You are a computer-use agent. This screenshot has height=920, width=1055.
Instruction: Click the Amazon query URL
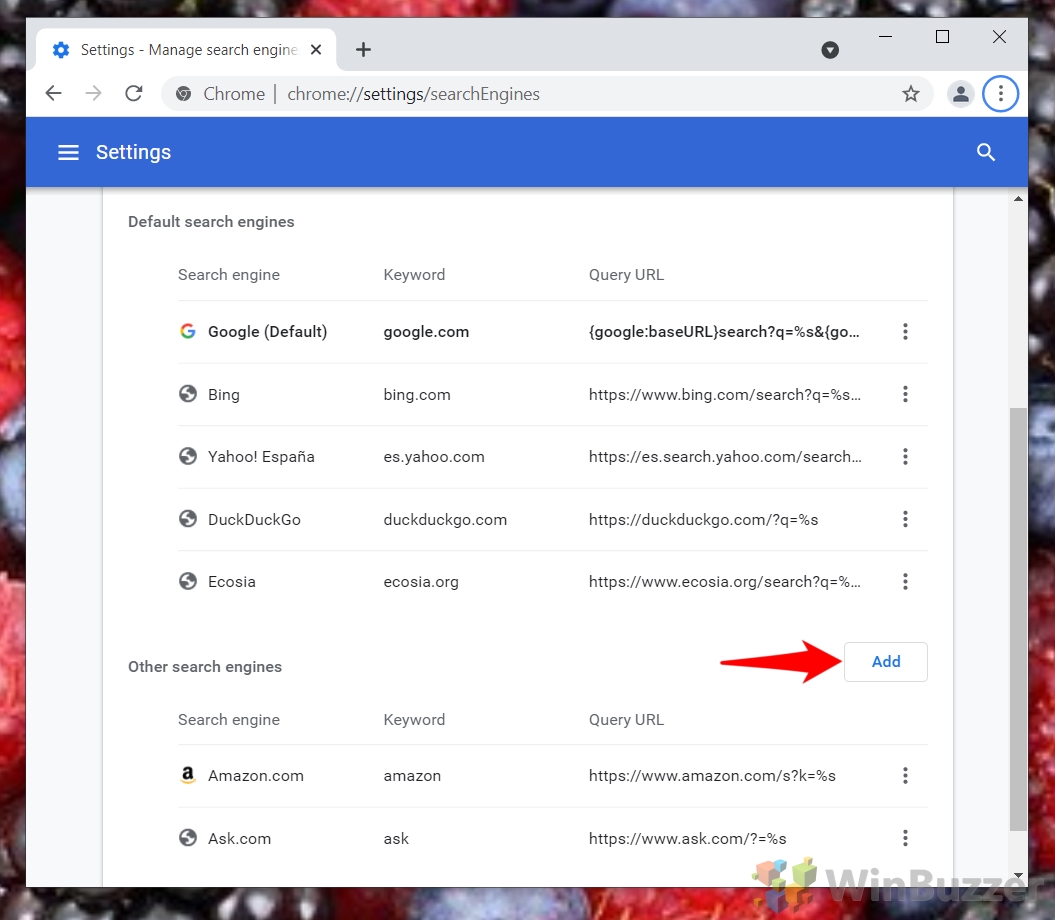712,776
